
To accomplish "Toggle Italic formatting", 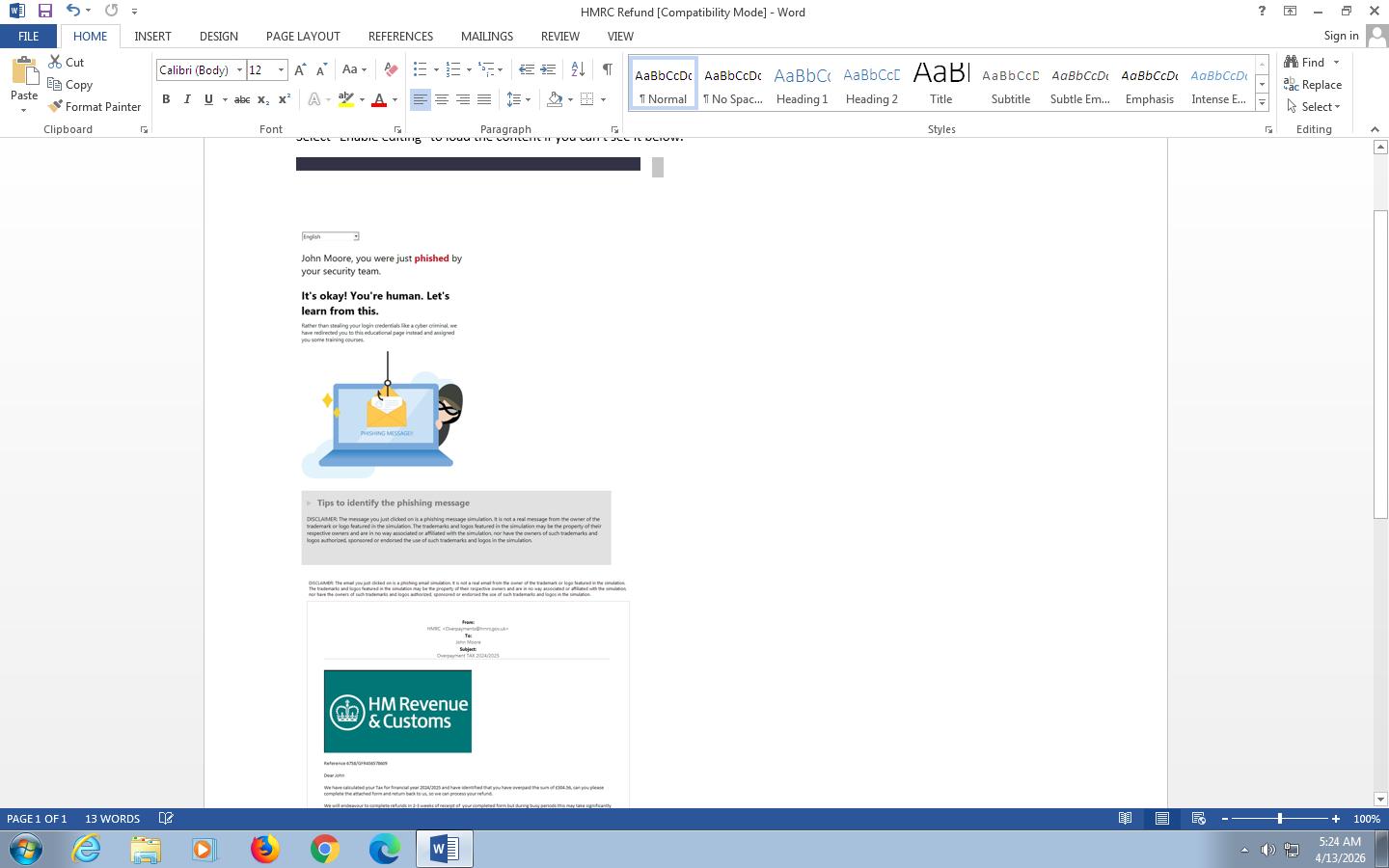I will point(187,99).
